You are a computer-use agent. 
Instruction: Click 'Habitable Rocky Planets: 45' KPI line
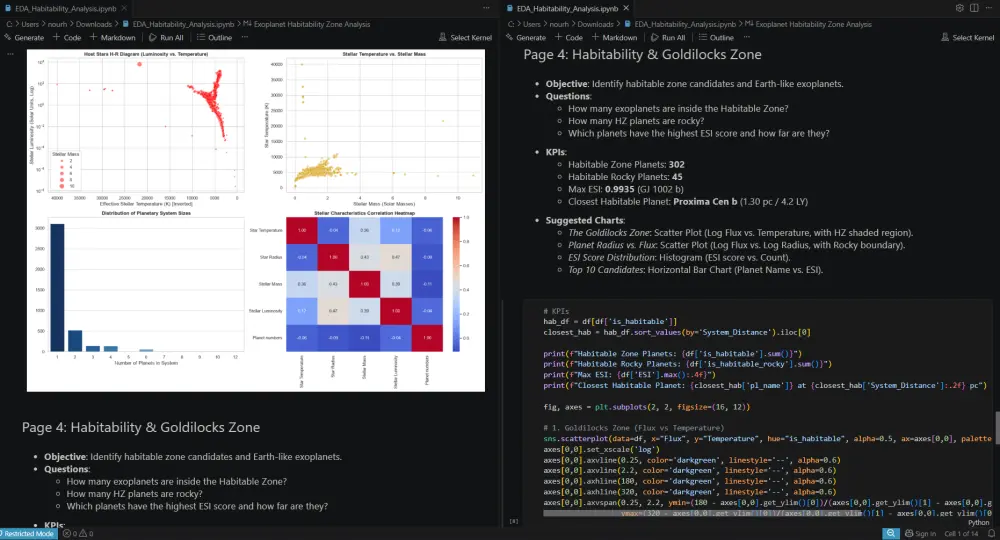click(x=625, y=177)
